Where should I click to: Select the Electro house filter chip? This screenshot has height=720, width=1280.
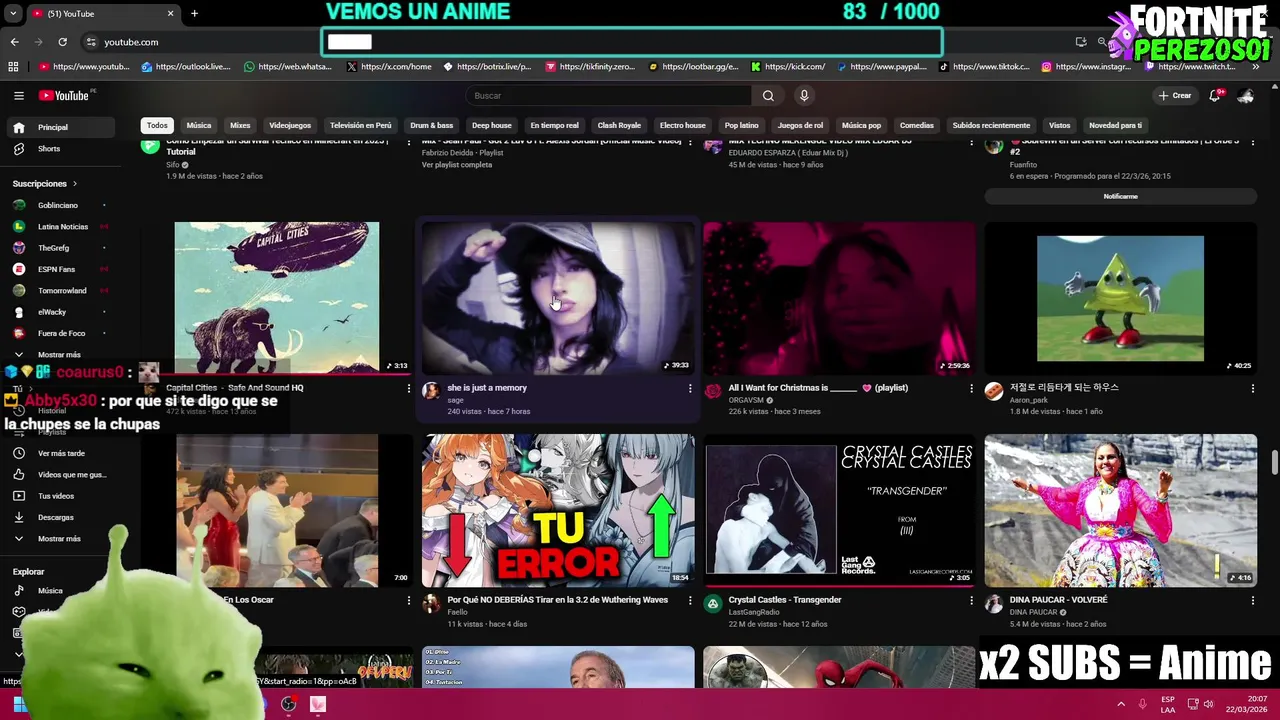click(x=683, y=125)
